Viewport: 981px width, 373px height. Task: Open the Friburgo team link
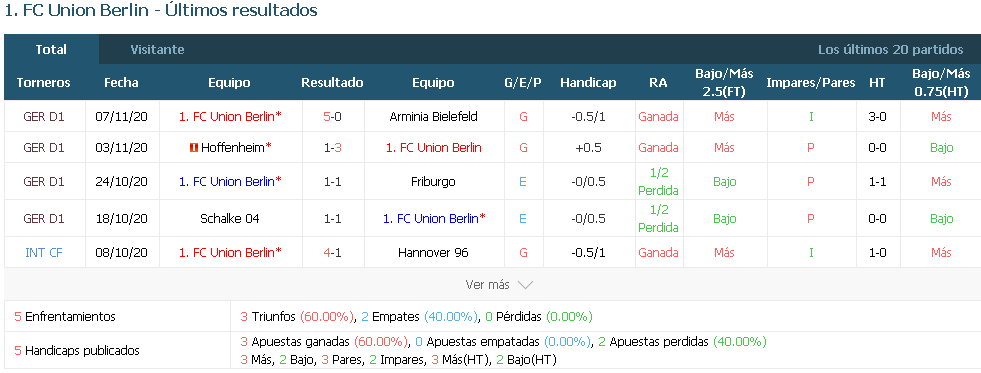click(434, 181)
